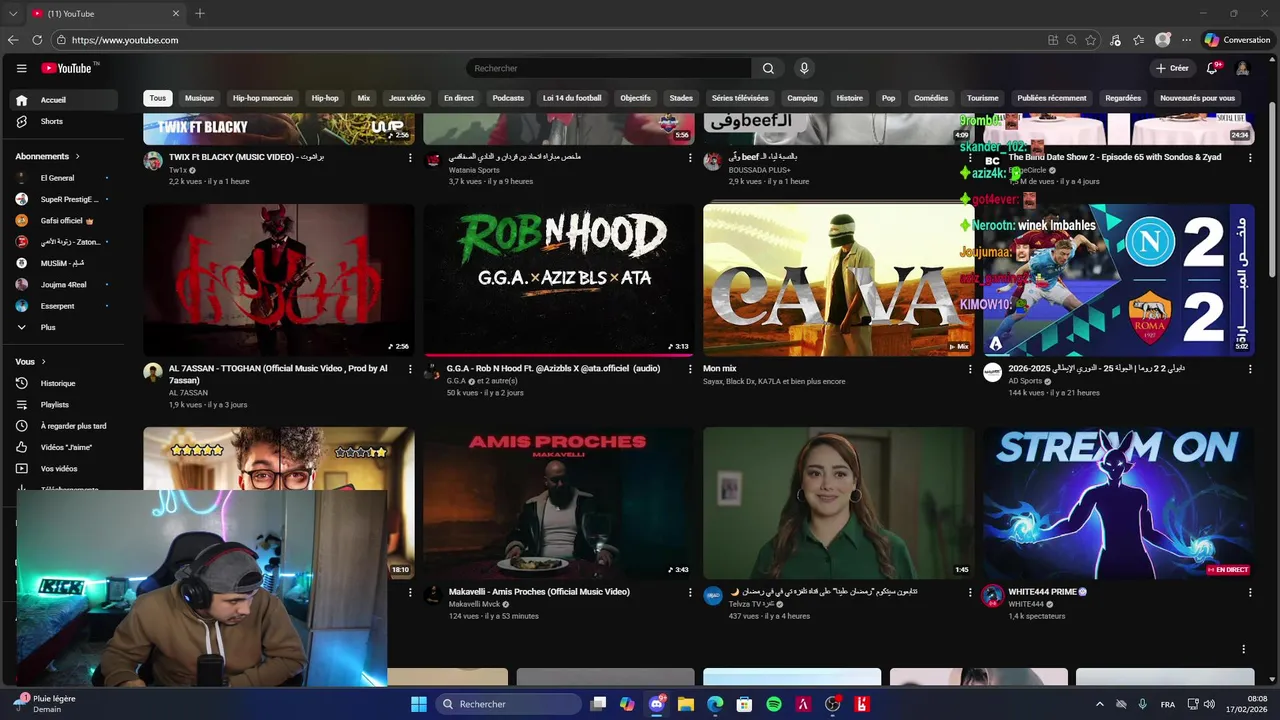Select the Hip-hop marocain filter chip

pos(263,98)
